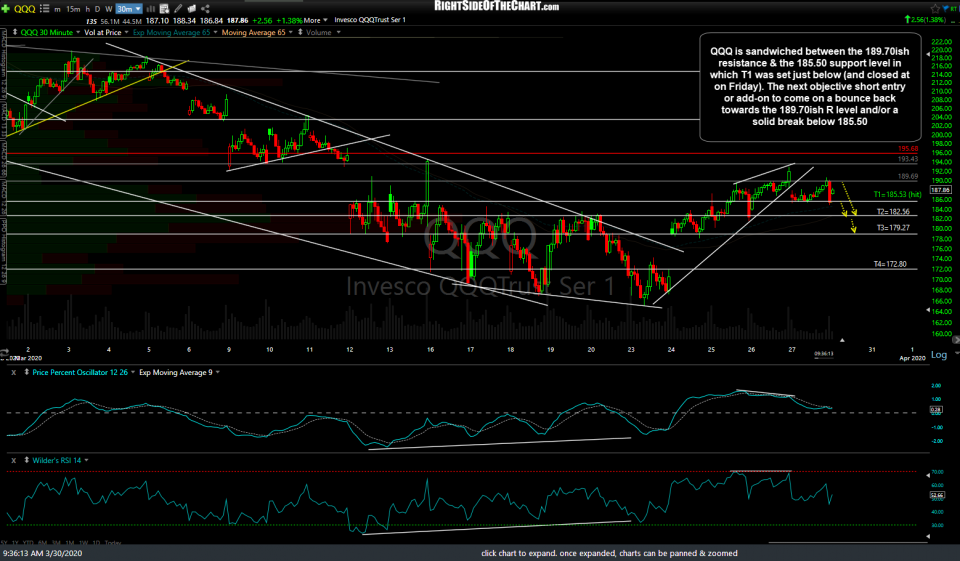
Task: Open the list menu icon beside QQQ
Action: coord(44,9)
